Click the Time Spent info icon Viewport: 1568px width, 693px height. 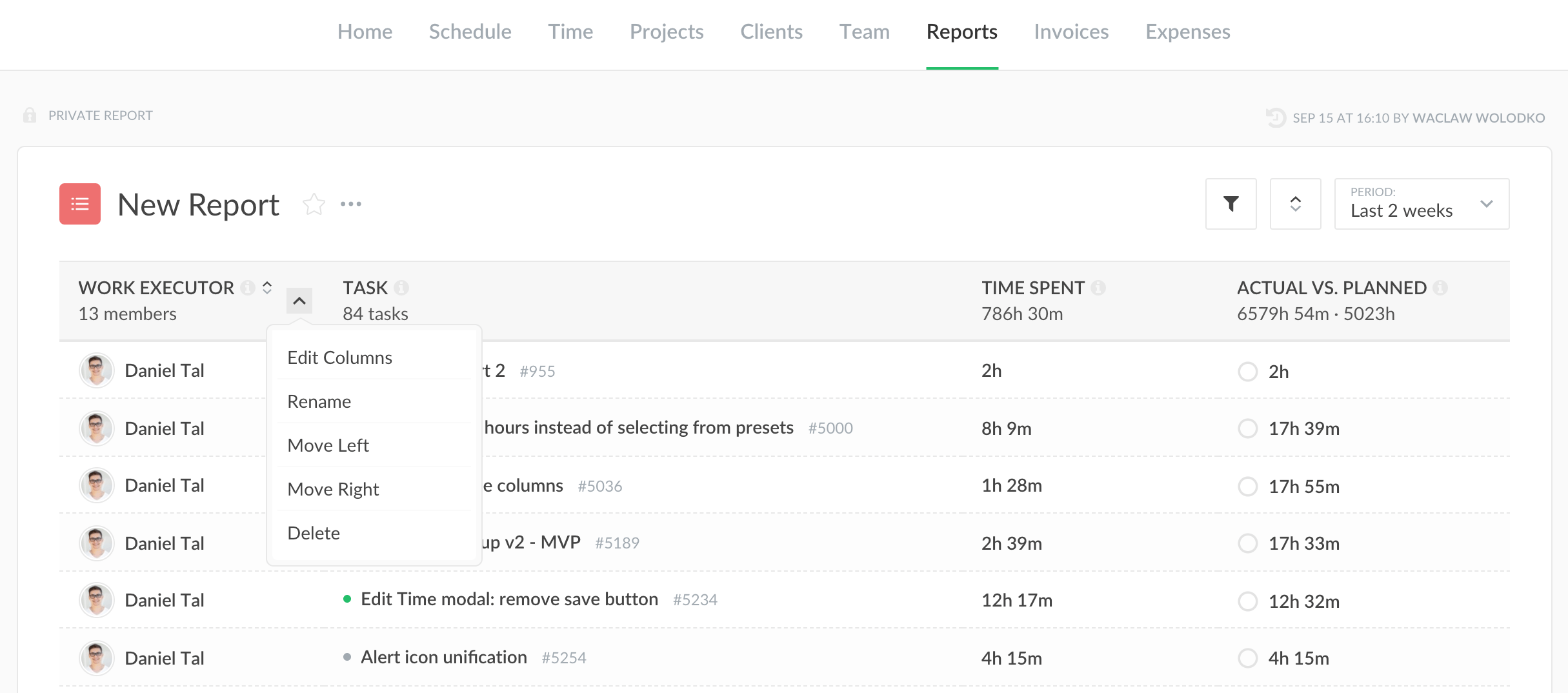[x=1099, y=288]
